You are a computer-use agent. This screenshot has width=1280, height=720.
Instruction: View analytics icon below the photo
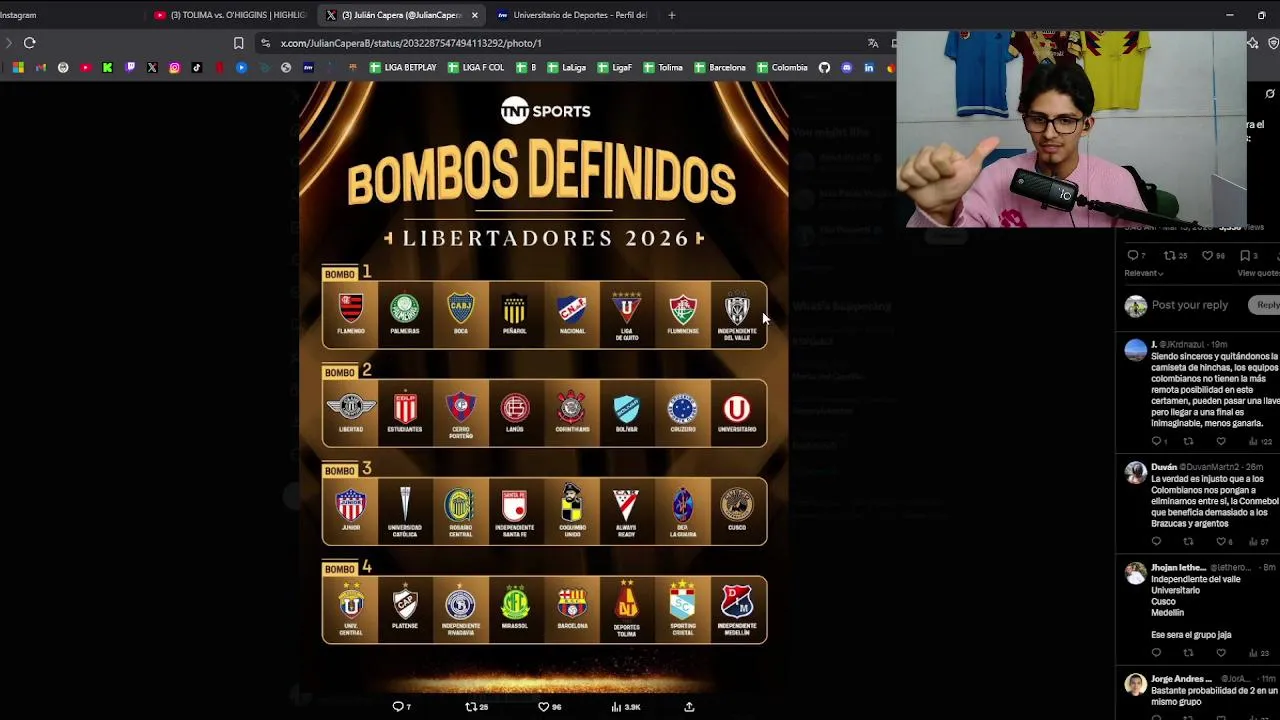coord(617,707)
